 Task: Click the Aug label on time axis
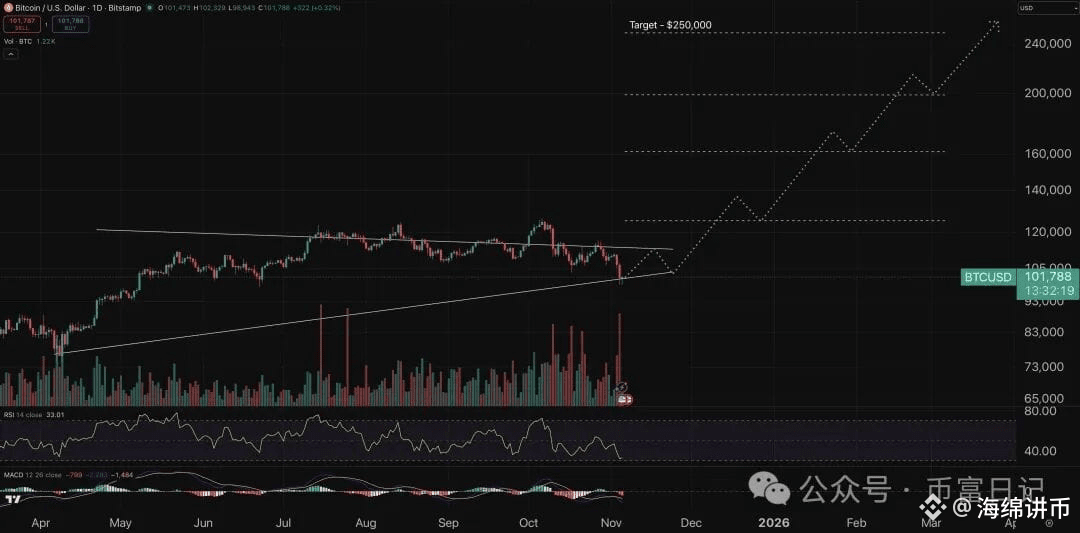point(366,523)
